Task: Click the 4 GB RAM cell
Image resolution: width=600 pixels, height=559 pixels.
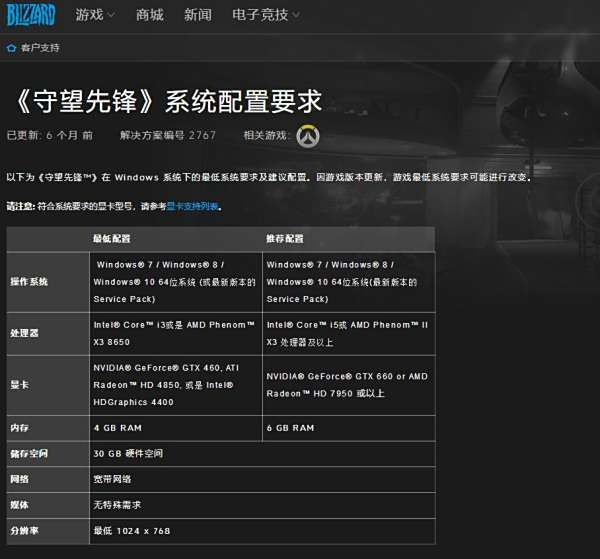Action: coord(176,428)
